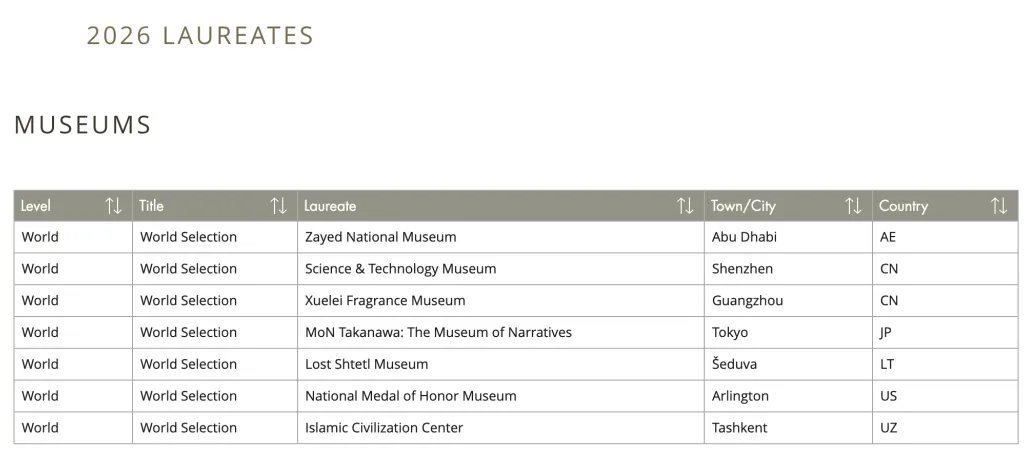Click the Tashkent city cell
The width and height of the screenshot is (1032, 461).
[740, 427]
